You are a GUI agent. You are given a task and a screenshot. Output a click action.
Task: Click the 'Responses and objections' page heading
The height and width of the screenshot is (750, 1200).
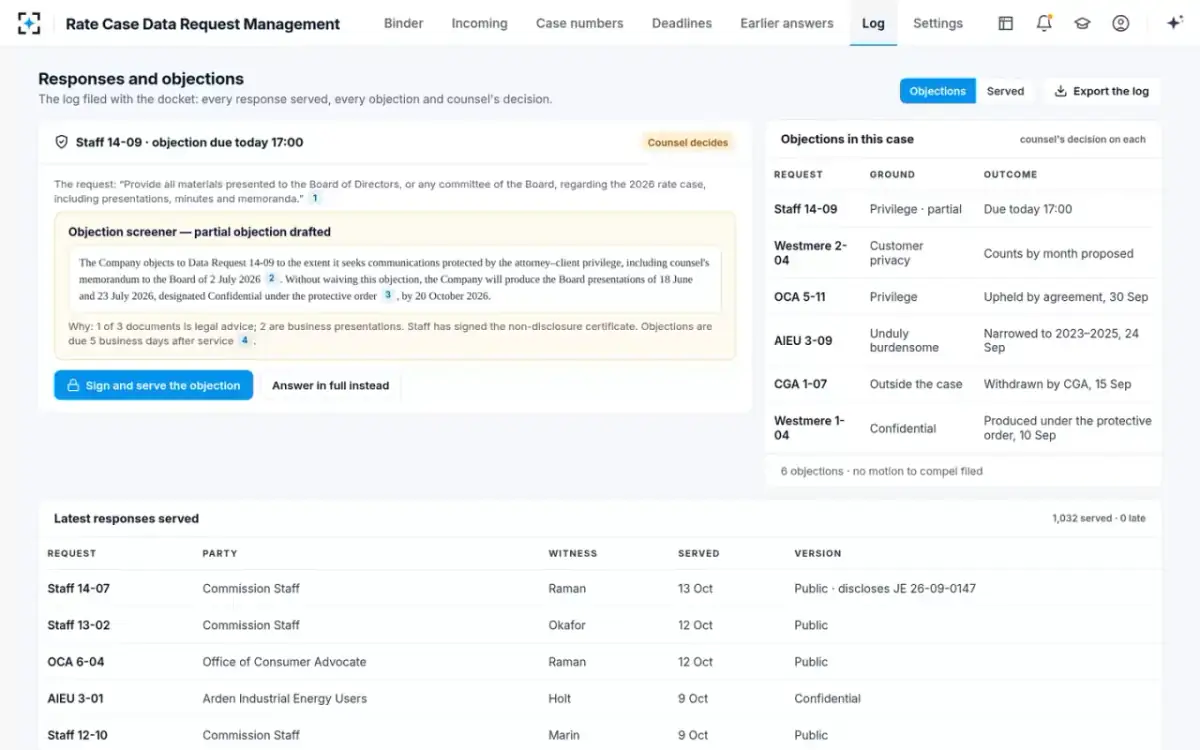(141, 79)
